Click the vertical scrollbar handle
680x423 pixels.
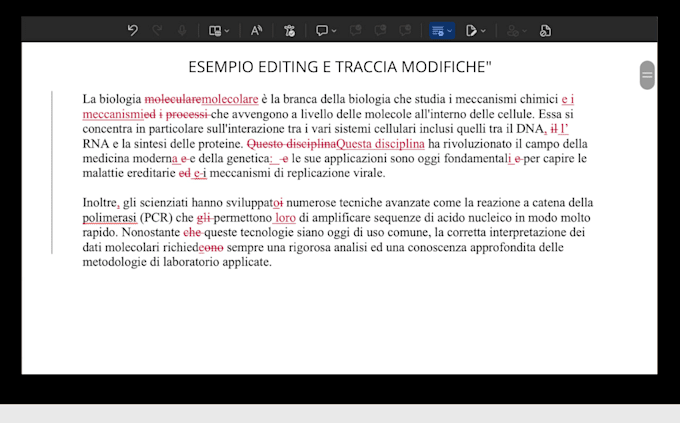click(x=647, y=75)
